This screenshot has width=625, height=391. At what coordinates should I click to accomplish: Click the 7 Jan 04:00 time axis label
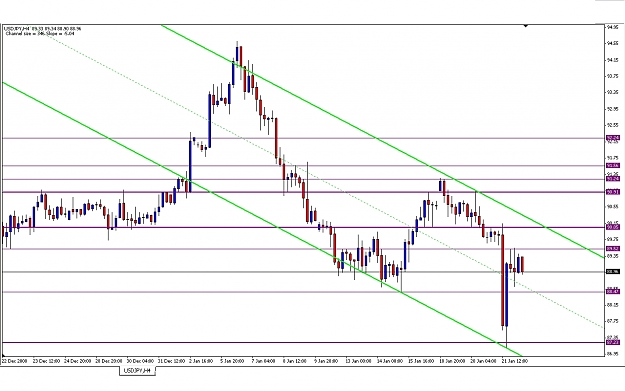(263, 361)
